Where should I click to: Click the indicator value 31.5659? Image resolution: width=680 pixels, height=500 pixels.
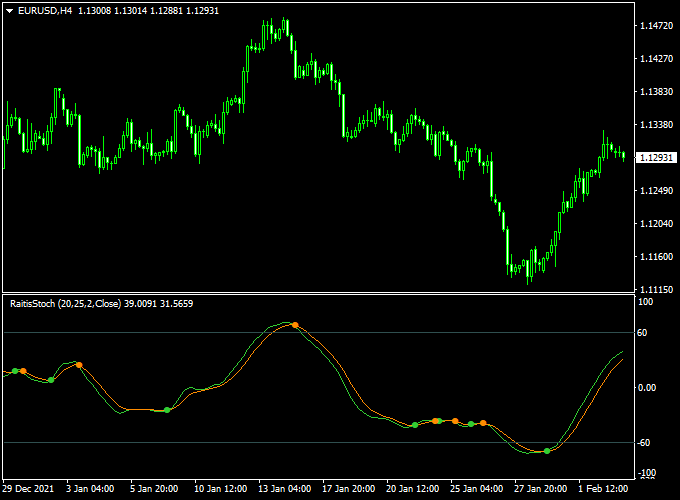tap(177, 304)
